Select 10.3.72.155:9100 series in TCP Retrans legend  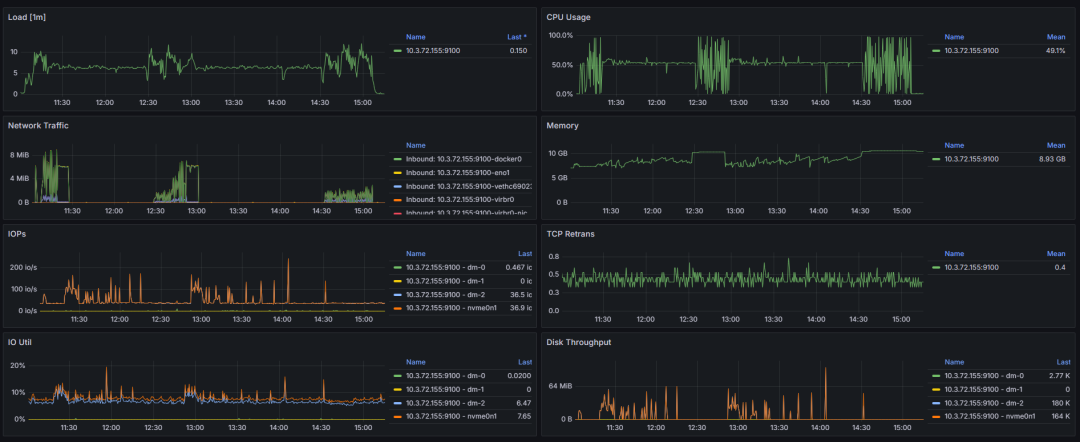pyautogui.click(x=971, y=267)
